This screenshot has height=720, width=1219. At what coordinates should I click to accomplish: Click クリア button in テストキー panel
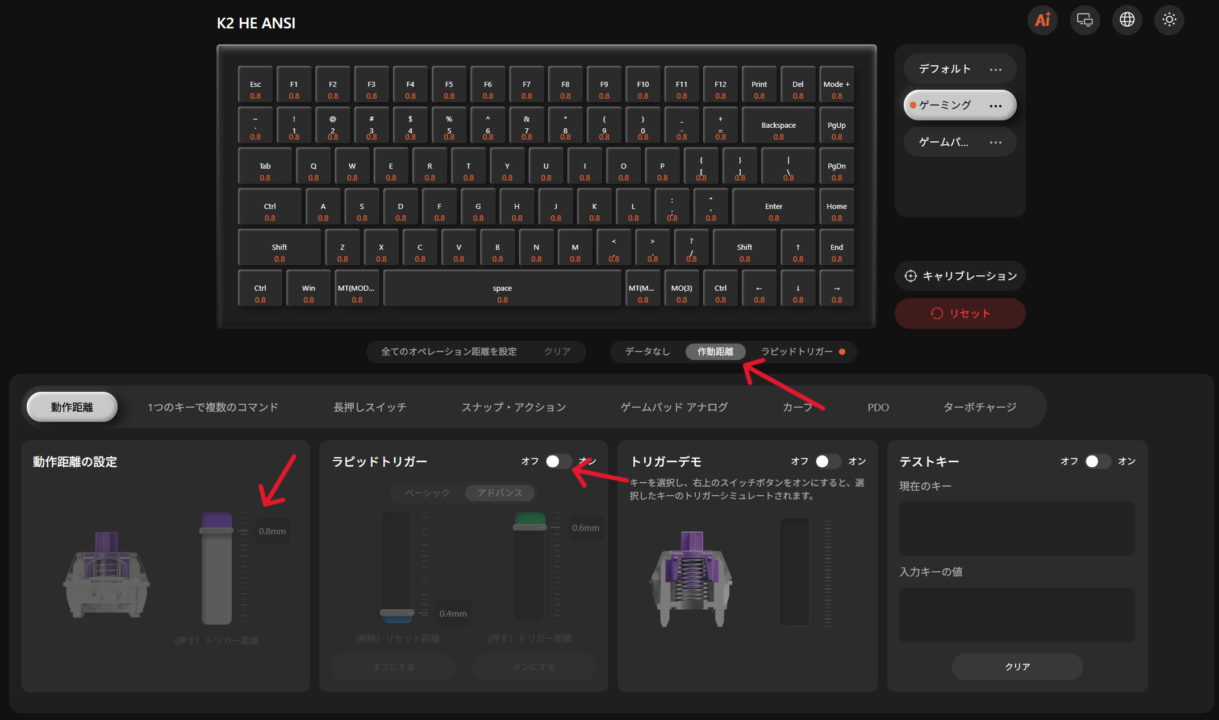pos(1017,667)
